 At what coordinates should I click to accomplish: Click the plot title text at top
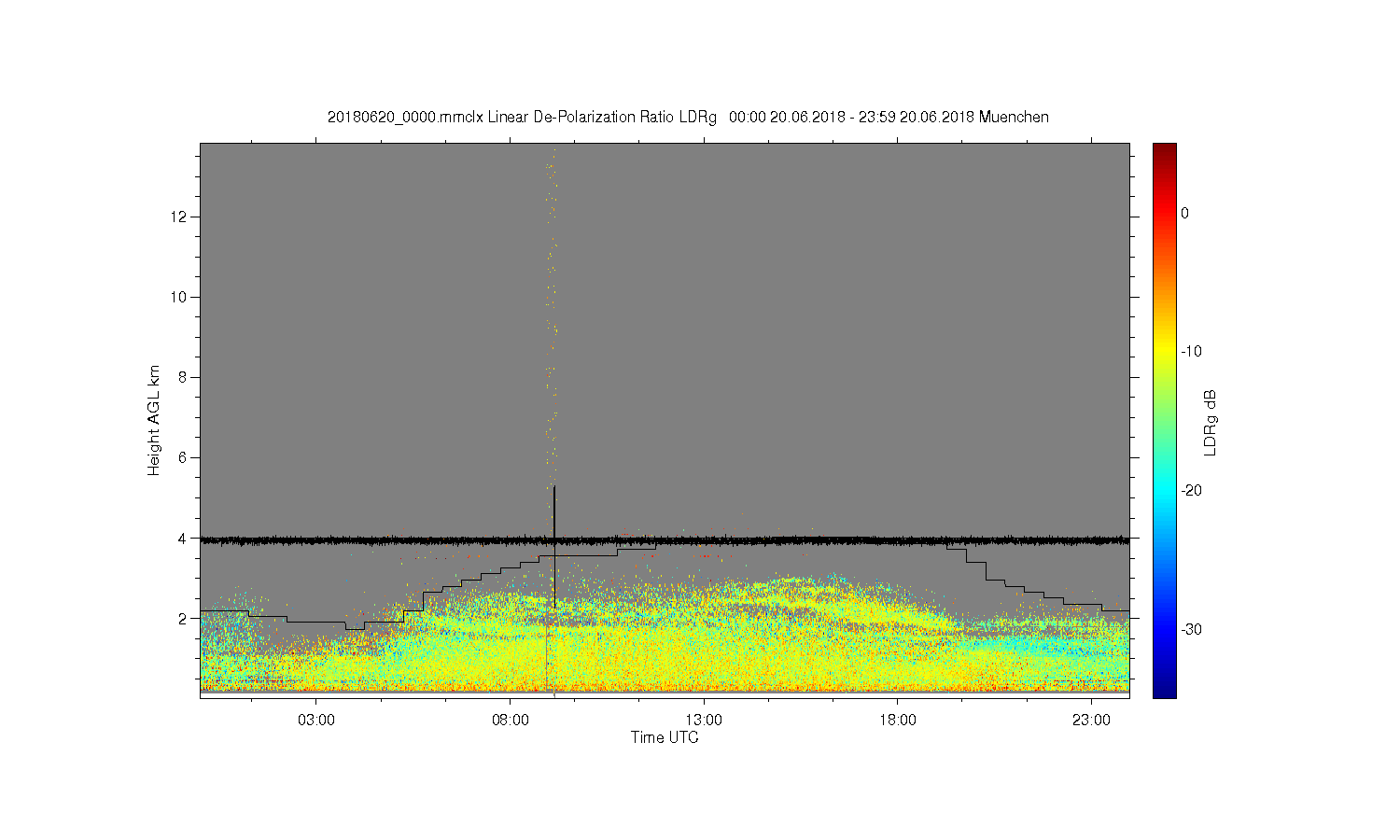[688, 118]
